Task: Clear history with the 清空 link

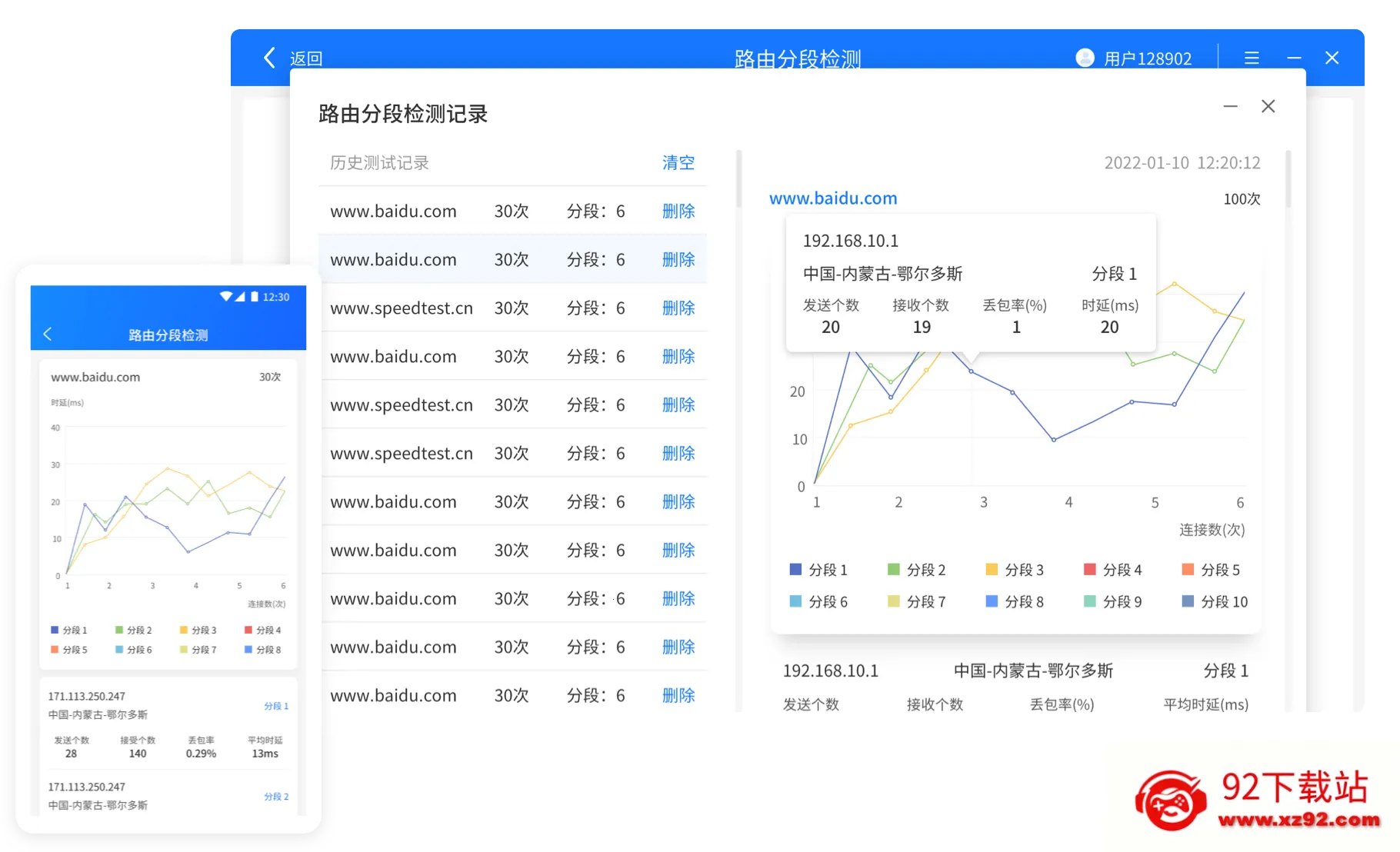Action: click(x=678, y=162)
